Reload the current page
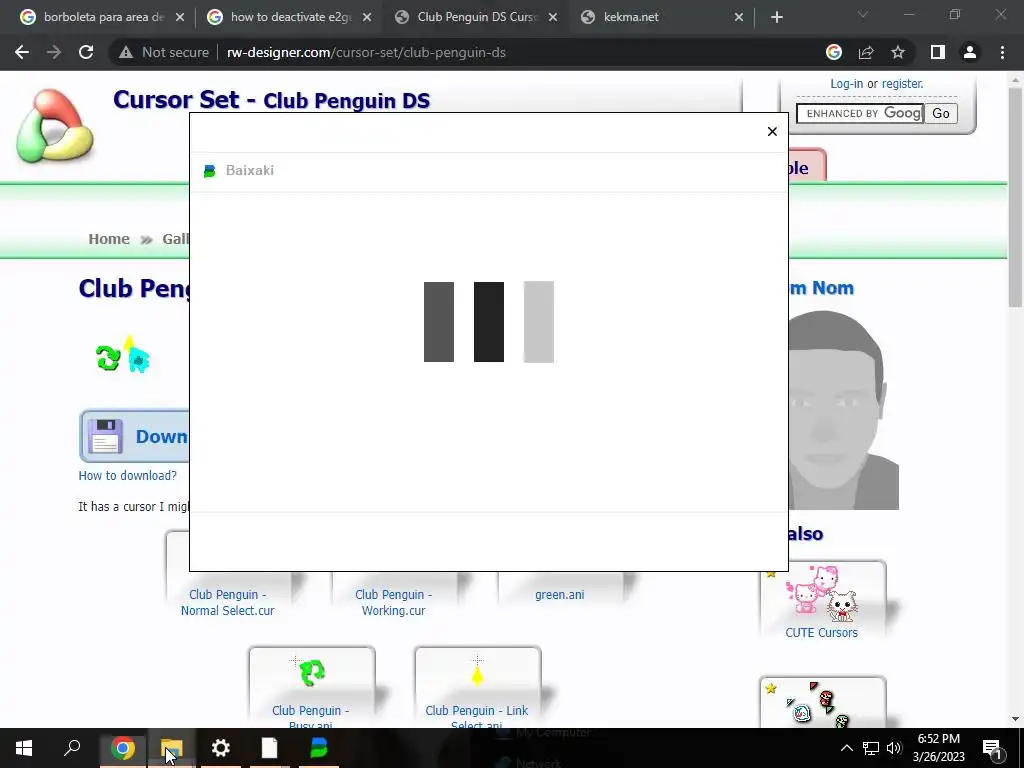The height and width of the screenshot is (768, 1024). coord(86,52)
